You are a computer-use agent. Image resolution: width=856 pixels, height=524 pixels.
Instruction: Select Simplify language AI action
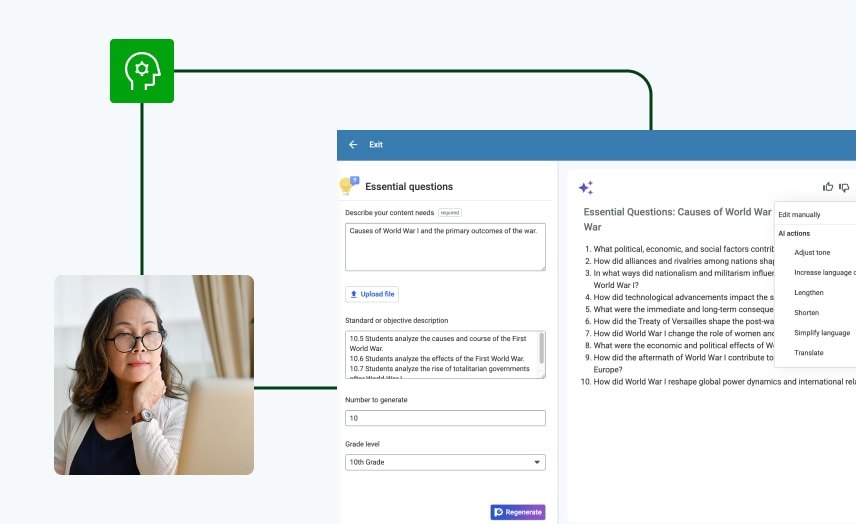[x=822, y=333]
